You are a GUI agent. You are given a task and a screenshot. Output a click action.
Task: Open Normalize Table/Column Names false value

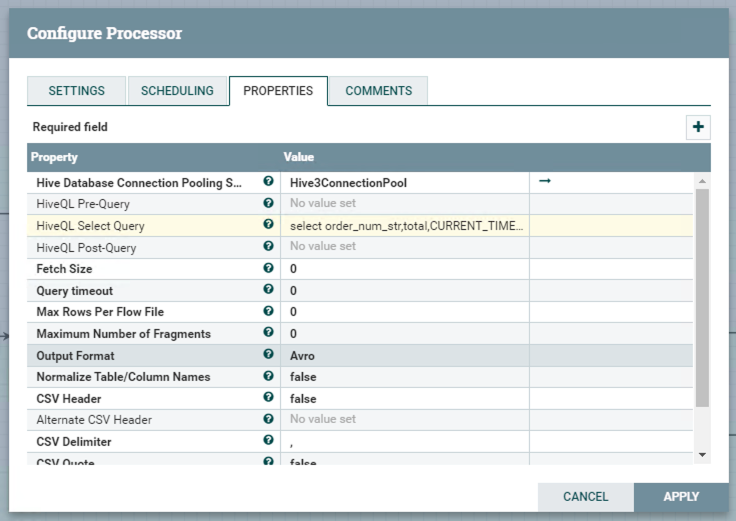coord(405,377)
